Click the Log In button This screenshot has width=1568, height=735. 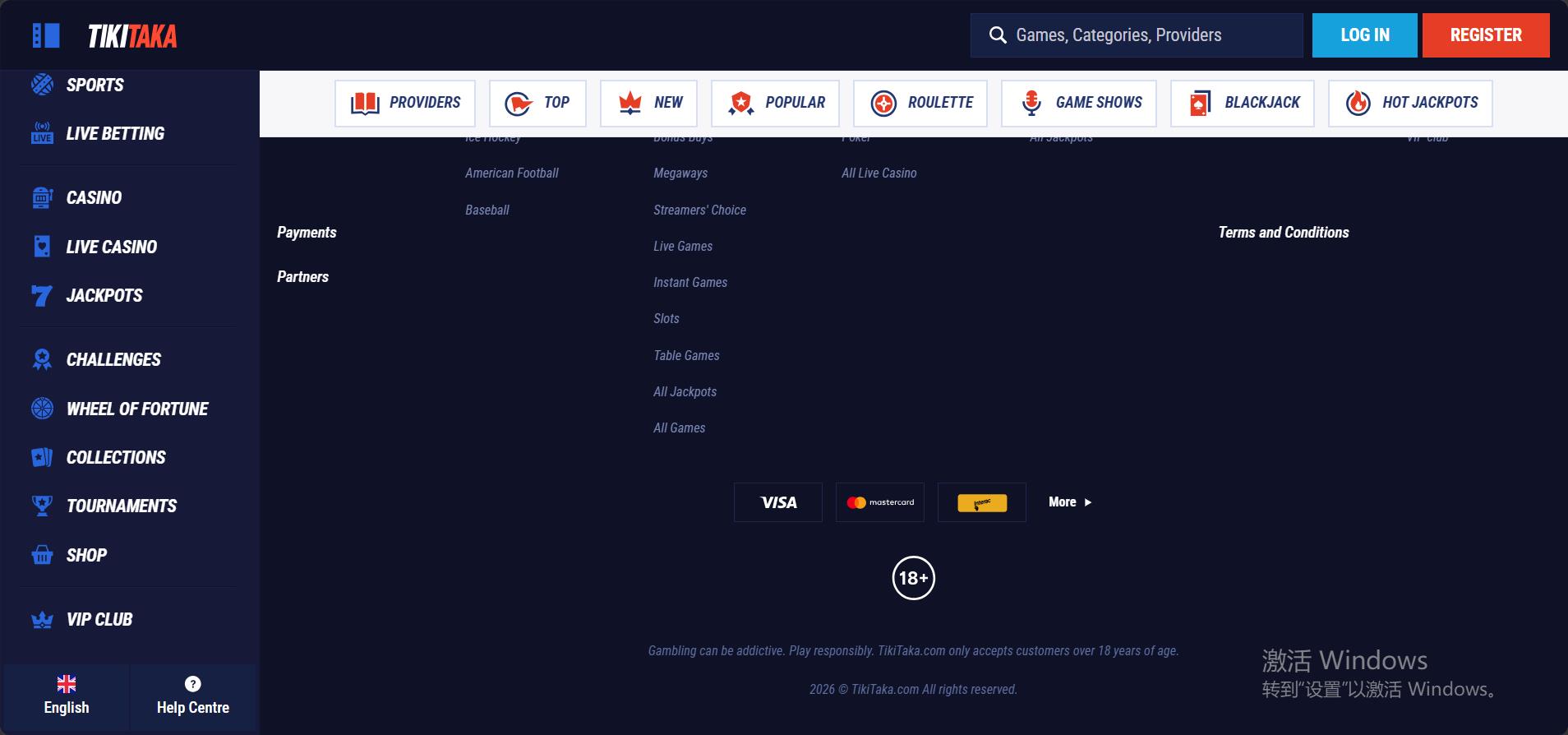1364,35
